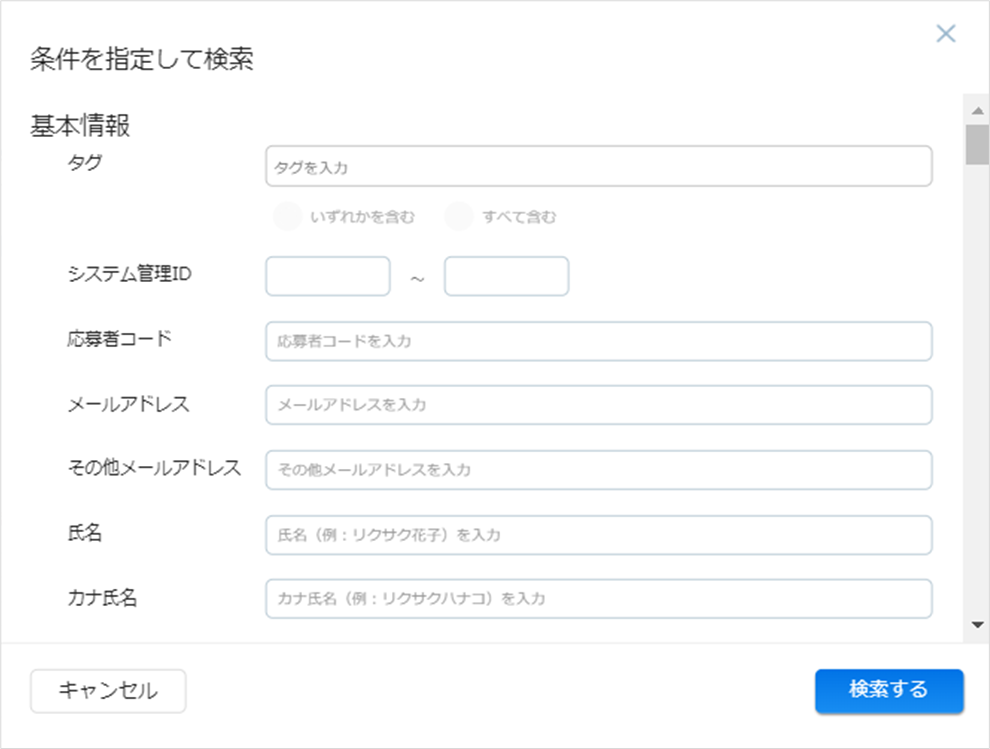Image resolution: width=990 pixels, height=749 pixels.
Task: Click the システム管理ID range start field
Action: tap(327, 276)
